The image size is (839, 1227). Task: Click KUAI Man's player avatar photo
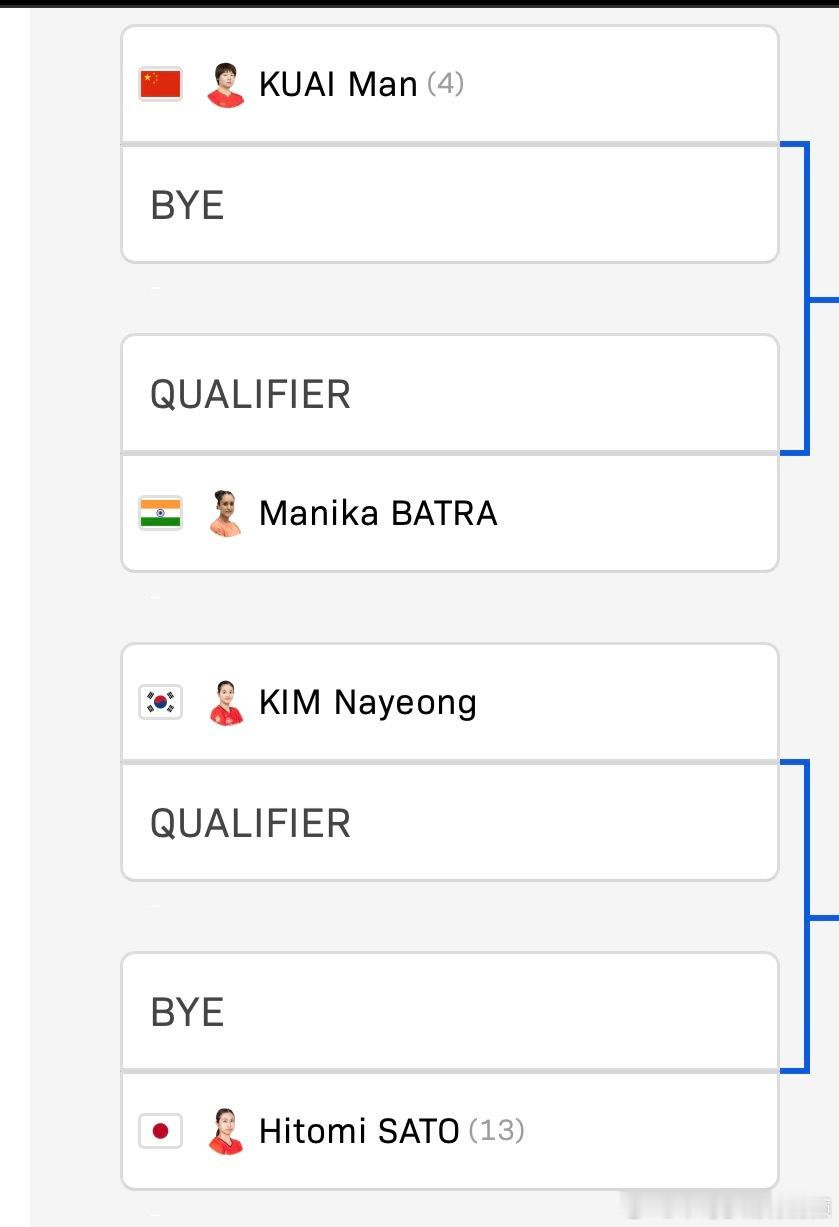point(226,85)
